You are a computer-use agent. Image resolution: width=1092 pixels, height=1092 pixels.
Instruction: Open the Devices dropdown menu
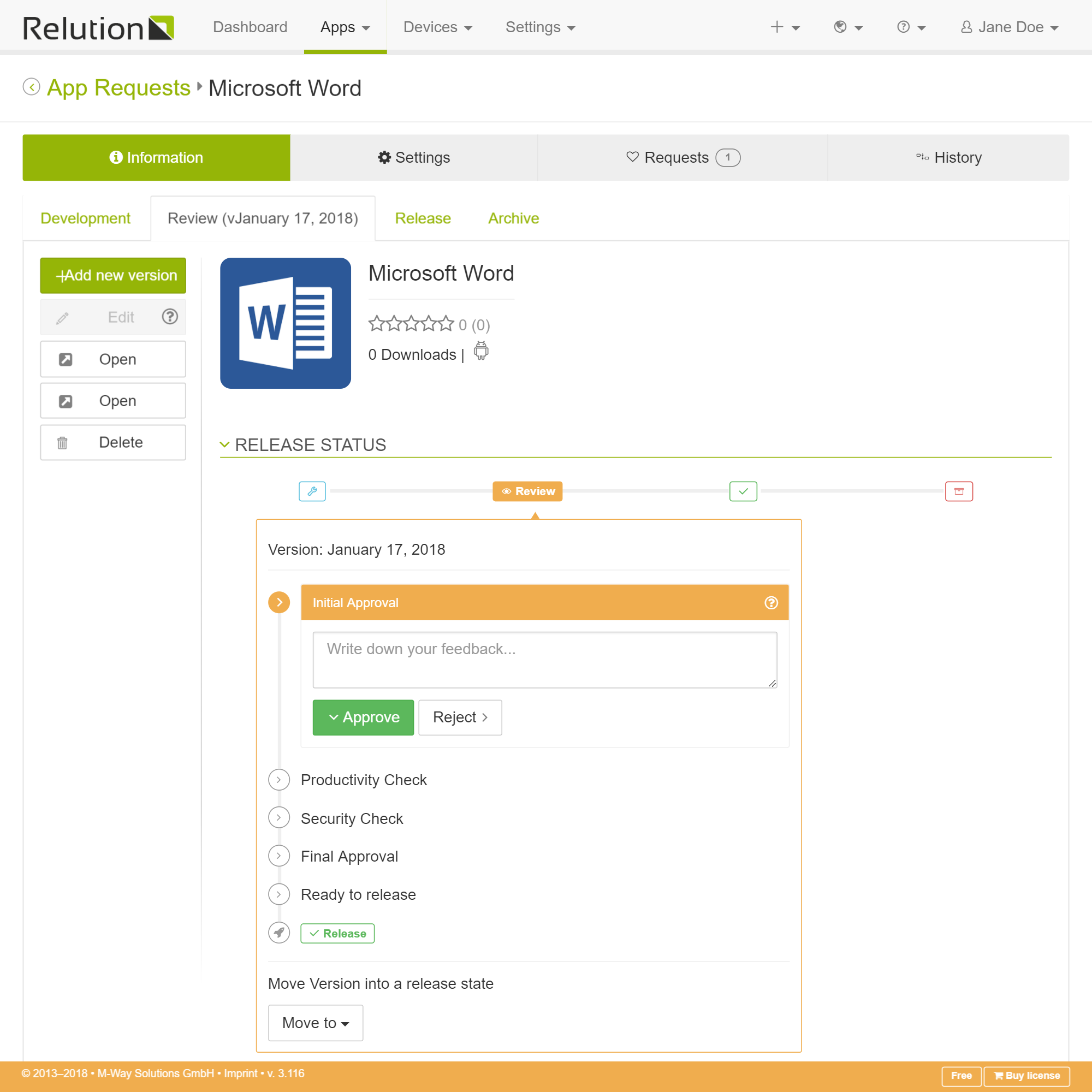[437, 27]
